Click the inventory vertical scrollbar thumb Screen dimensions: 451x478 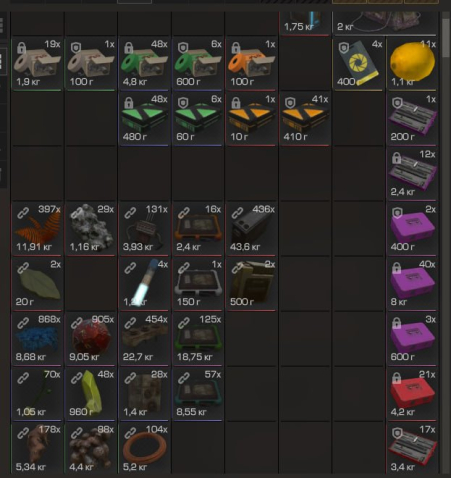[x=446, y=38]
